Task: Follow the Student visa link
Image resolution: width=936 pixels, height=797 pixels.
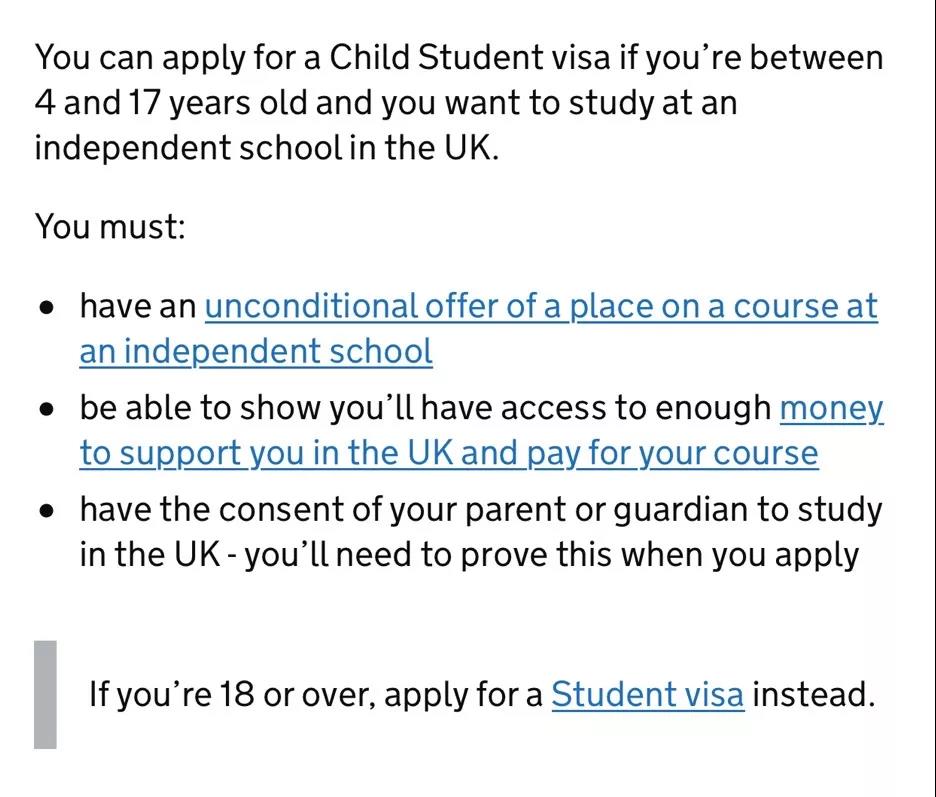Action: (x=647, y=694)
